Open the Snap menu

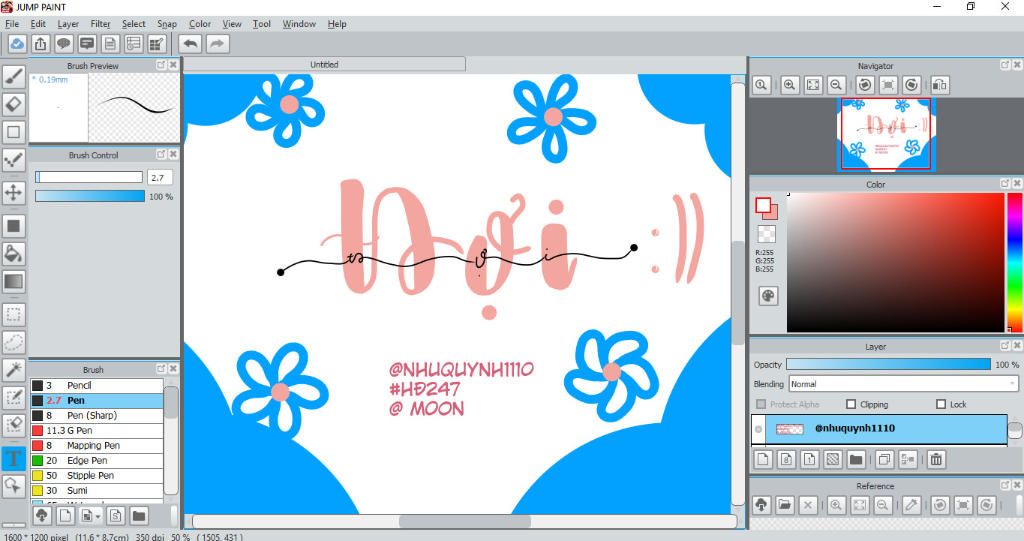(x=167, y=24)
